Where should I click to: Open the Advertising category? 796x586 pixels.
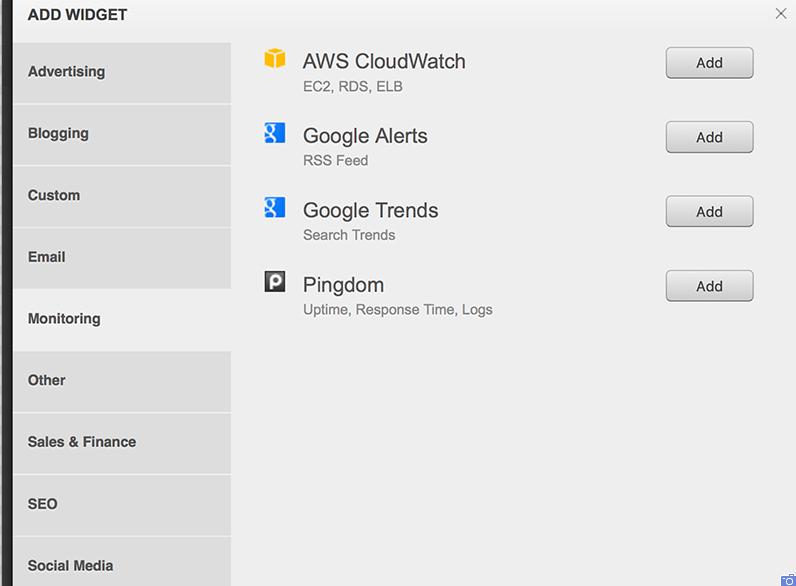click(122, 73)
